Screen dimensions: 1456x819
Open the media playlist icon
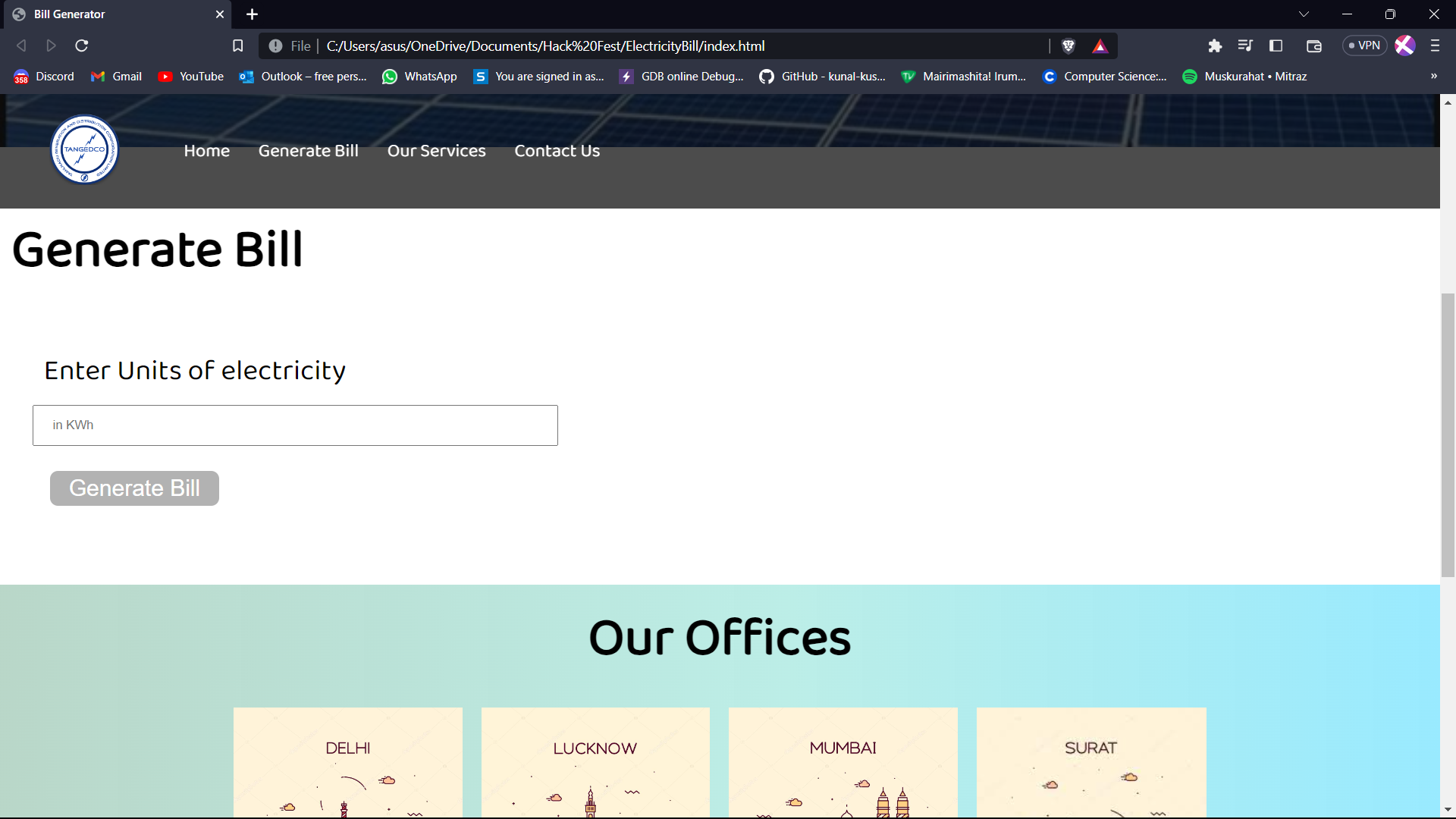[x=1245, y=46]
